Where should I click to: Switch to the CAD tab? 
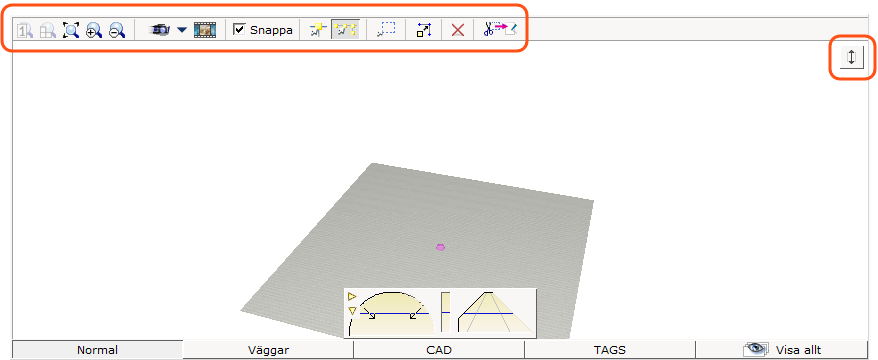439,350
